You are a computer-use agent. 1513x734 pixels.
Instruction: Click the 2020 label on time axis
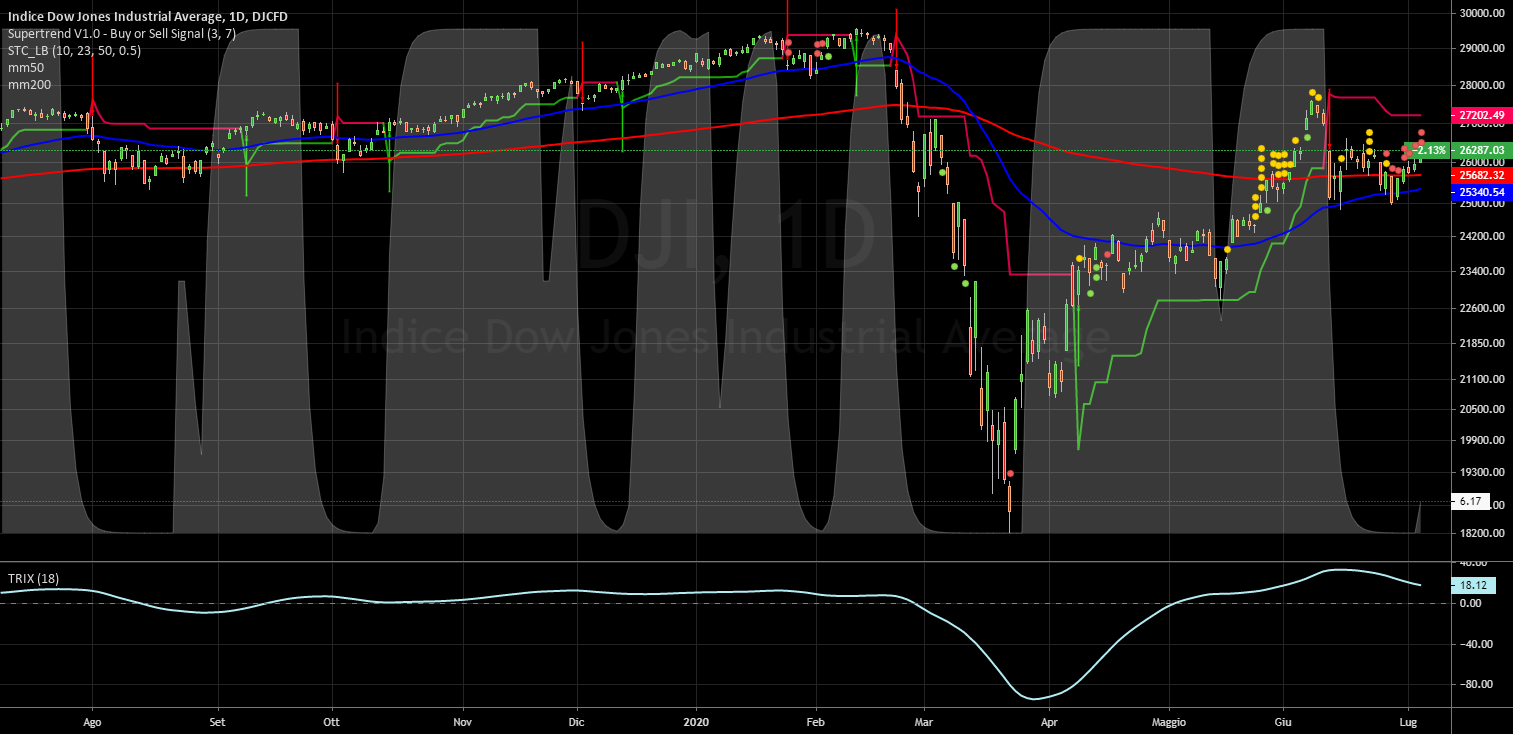[694, 720]
